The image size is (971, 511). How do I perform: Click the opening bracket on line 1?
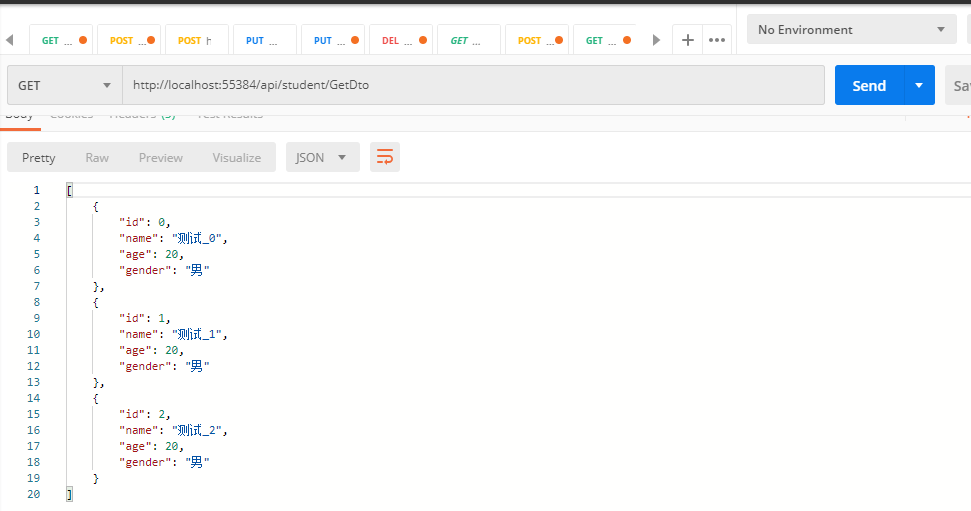pyautogui.click(x=69, y=190)
